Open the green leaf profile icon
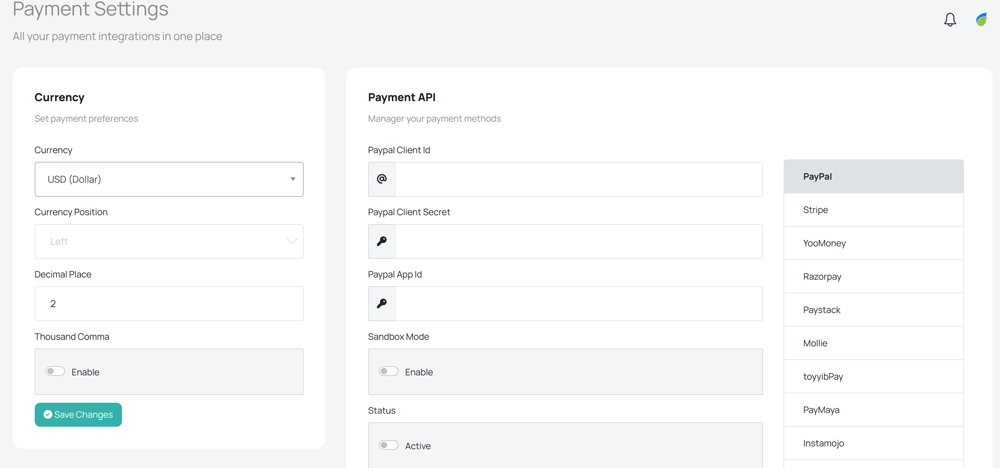Screen dimensions: 1000x468 pyautogui.click(x=981, y=20)
